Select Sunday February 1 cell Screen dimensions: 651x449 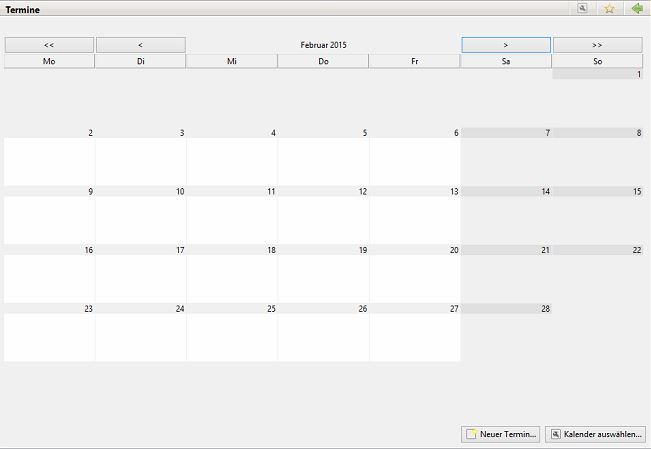click(x=597, y=98)
